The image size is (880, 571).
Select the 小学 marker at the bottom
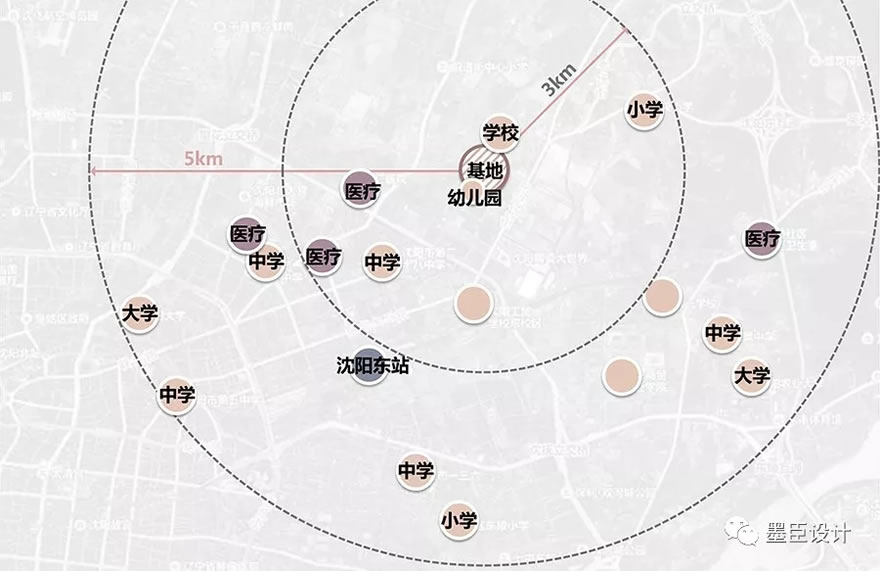(x=458, y=521)
